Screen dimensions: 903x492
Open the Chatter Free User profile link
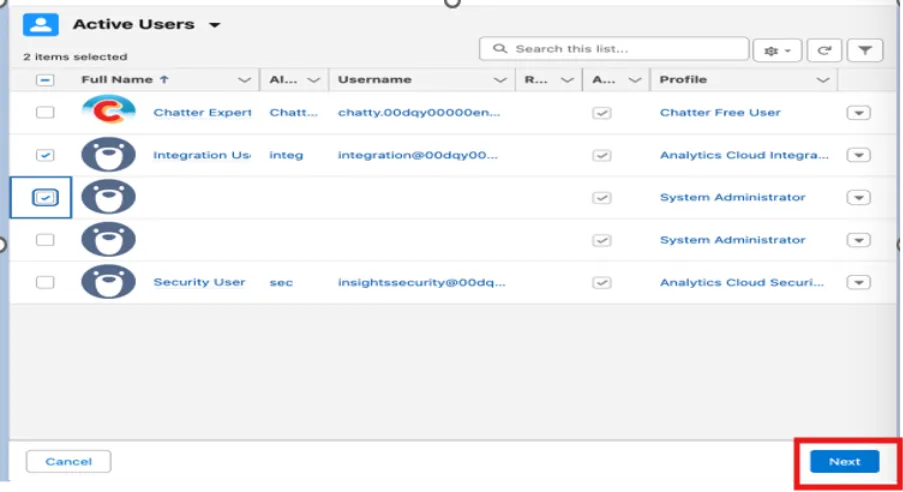click(720, 112)
